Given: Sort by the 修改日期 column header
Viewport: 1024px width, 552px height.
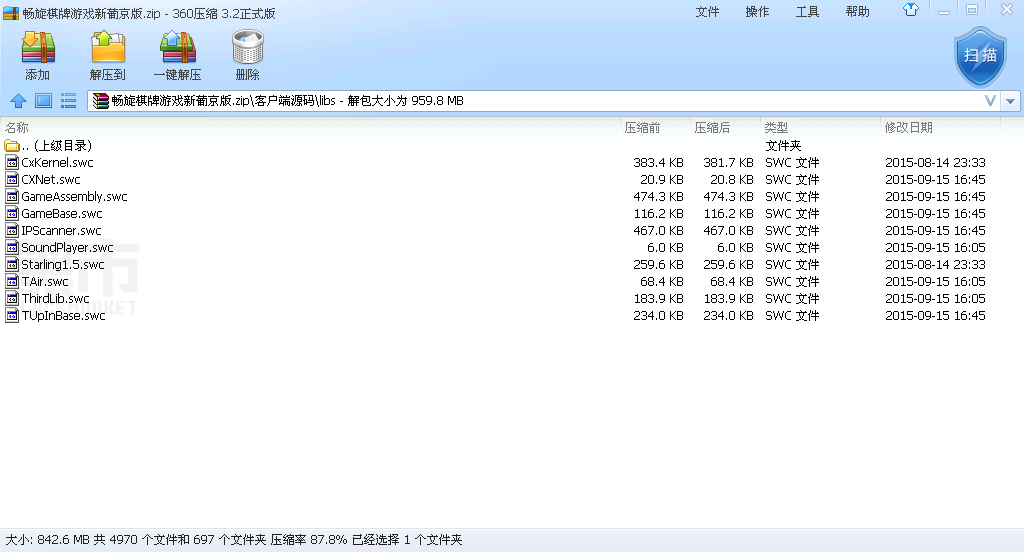Looking at the screenshot, I should [908, 127].
